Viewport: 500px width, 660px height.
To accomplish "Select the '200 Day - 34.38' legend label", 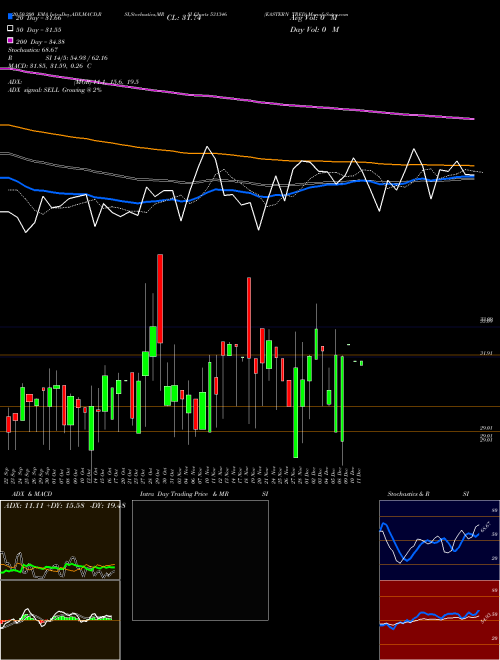I will coord(40,42).
